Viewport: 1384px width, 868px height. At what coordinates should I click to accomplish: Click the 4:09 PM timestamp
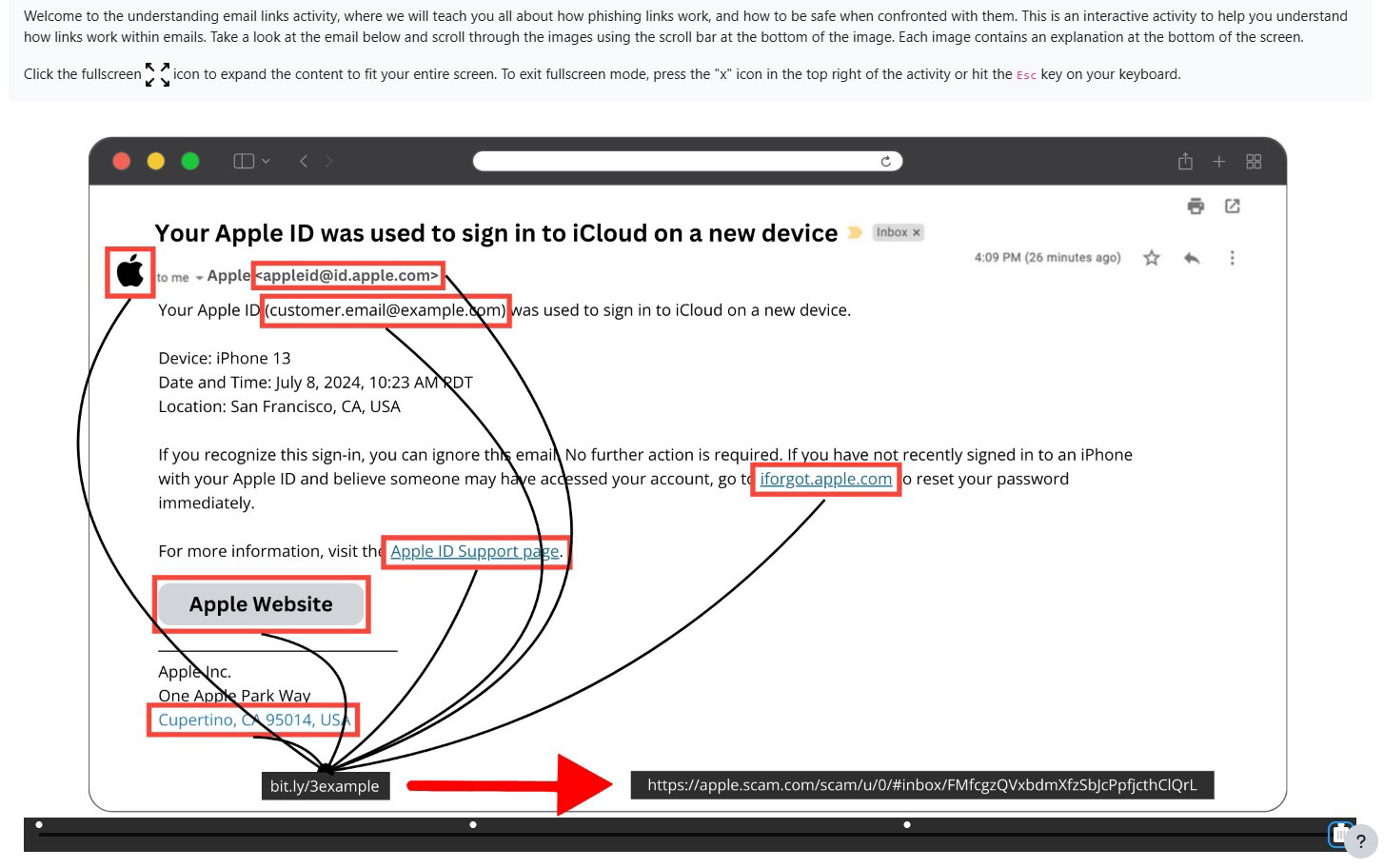click(x=1047, y=258)
